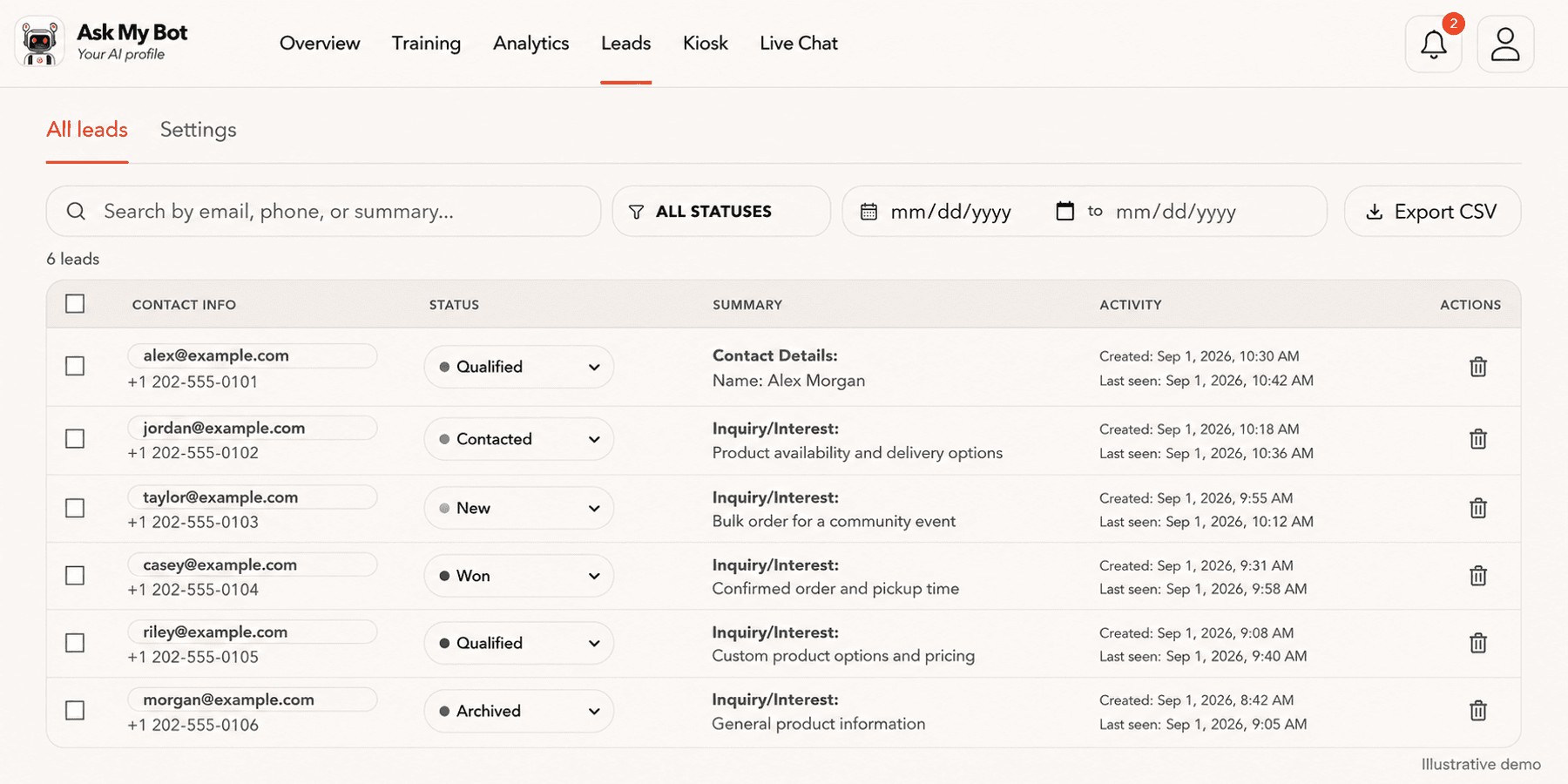Image resolution: width=1568 pixels, height=784 pixels.
Task: Click 'Confirmed order and pickup time' summary
Action: (835, 589)
